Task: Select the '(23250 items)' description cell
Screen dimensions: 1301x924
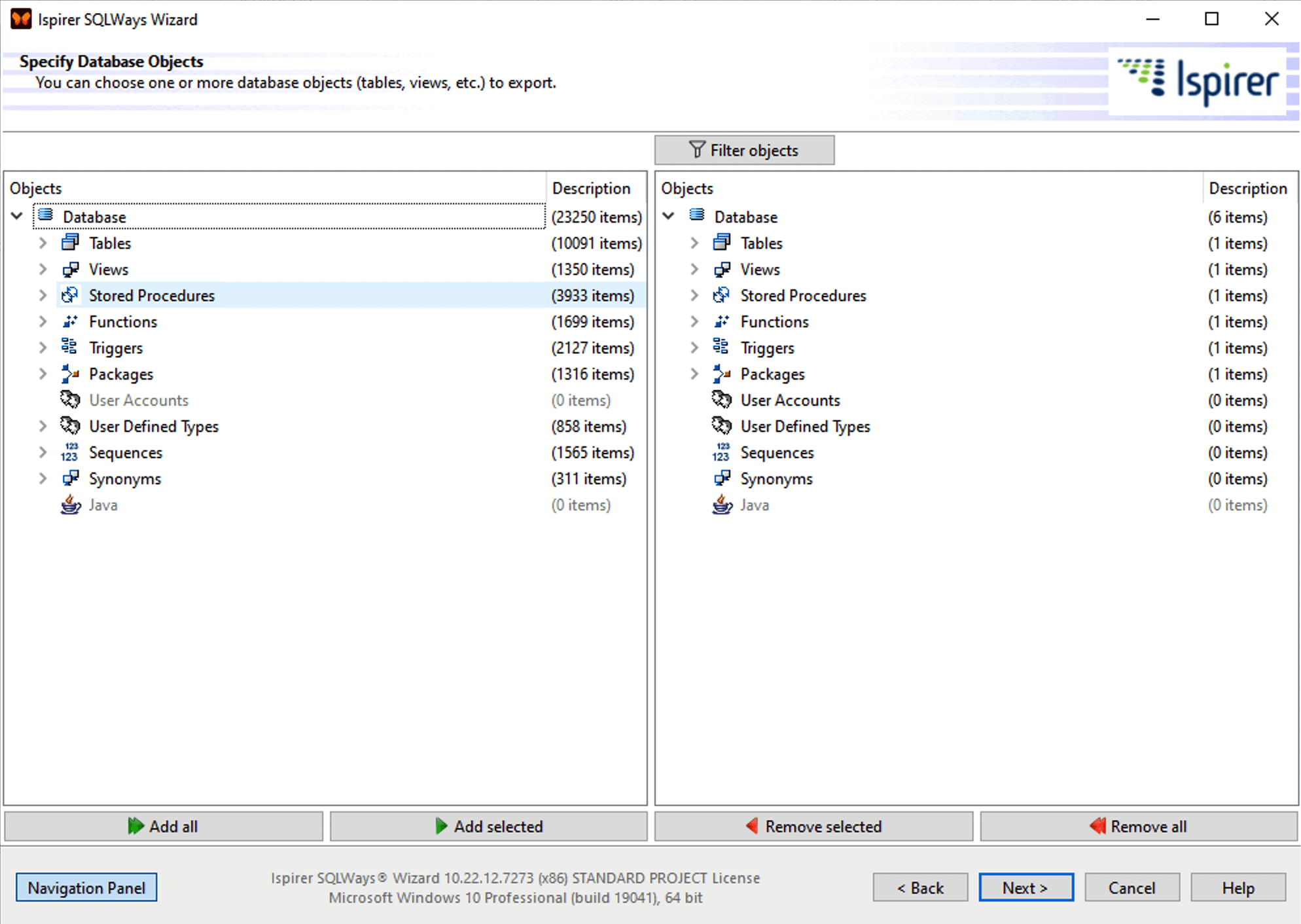Action: click(x=597, y=217)
